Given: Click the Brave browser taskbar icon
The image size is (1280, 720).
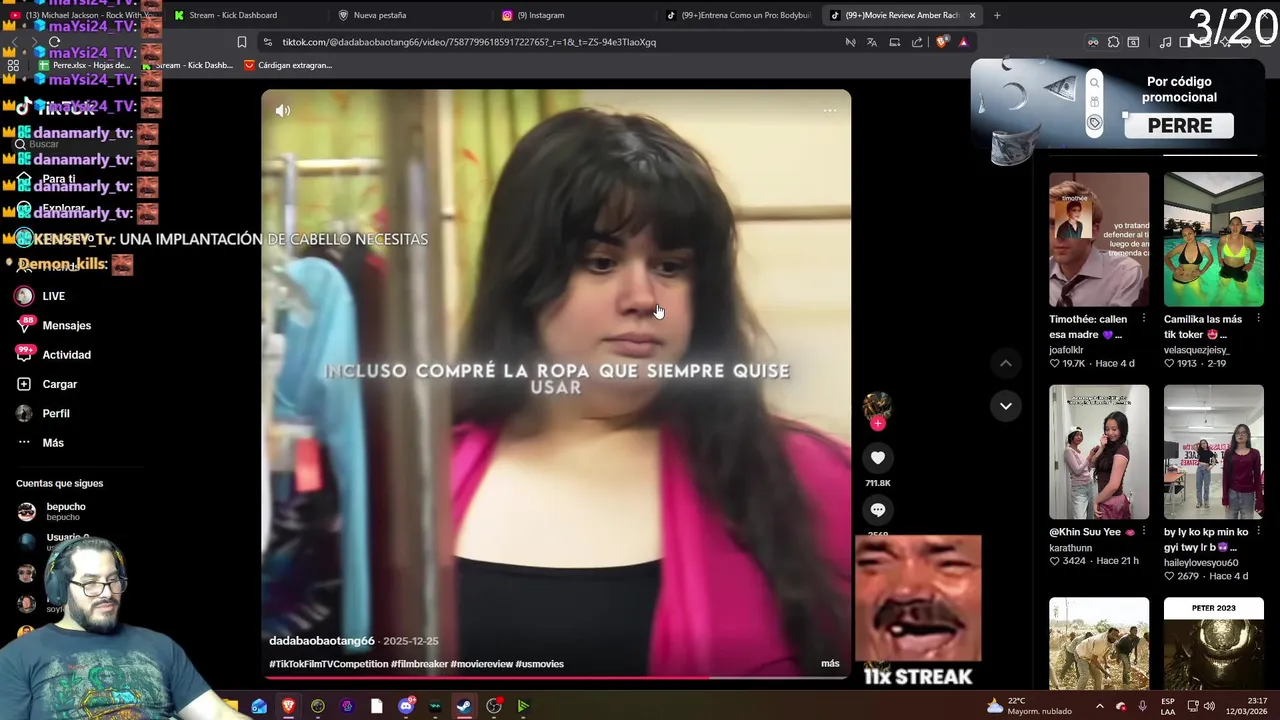Looking at the screenshot, I should pyautogui.click(x=288, y=706).
